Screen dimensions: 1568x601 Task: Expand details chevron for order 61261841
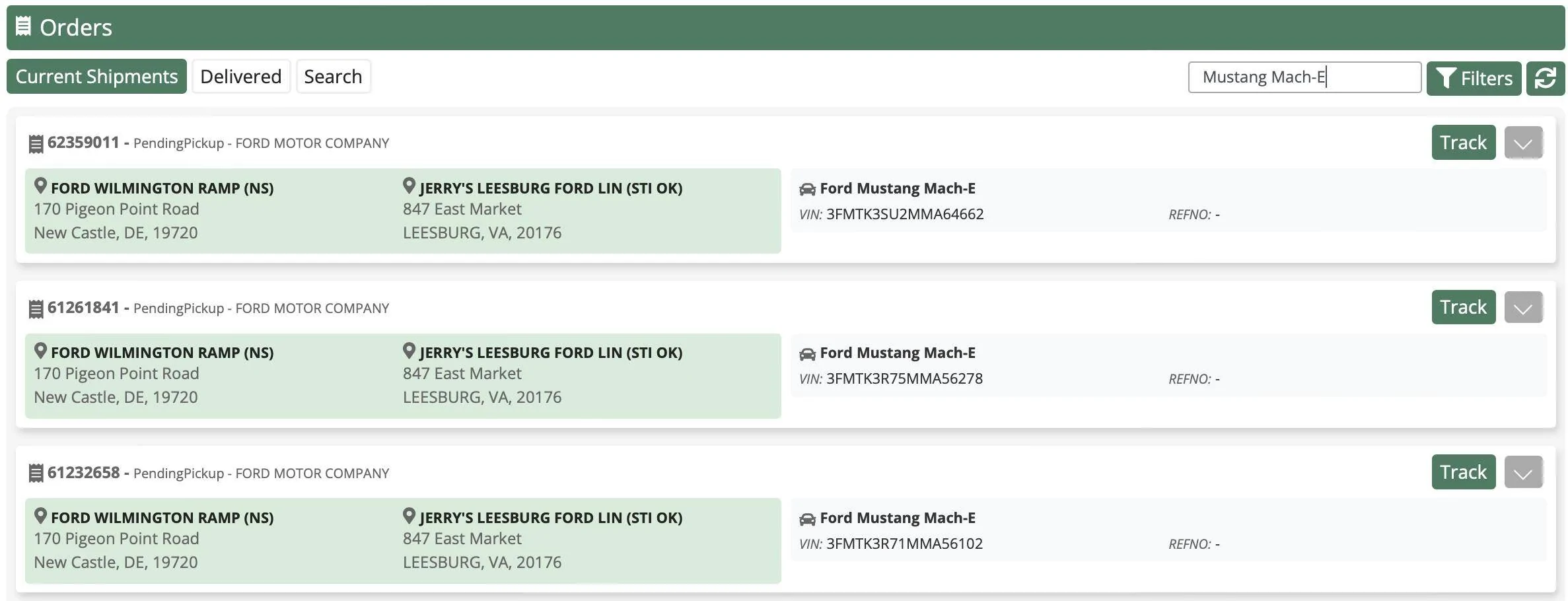pyautogui.click(x=1523, y=307)
